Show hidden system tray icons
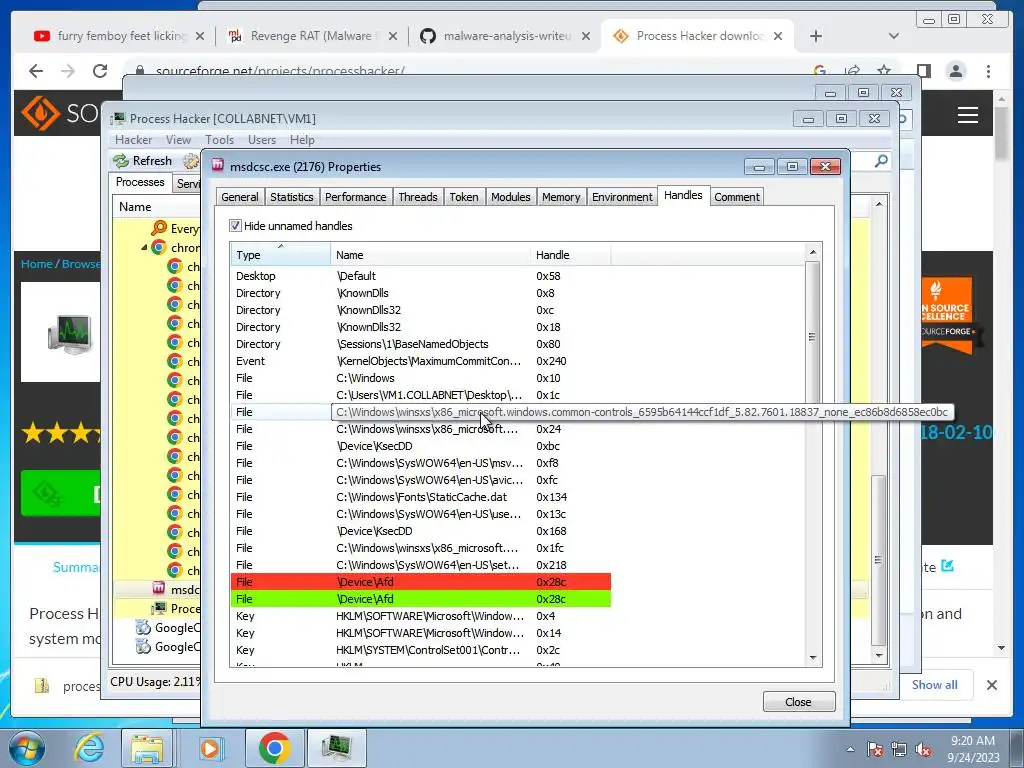Image resolution: width=1024 pixels, height=768 pixels. tap(850, 749)
